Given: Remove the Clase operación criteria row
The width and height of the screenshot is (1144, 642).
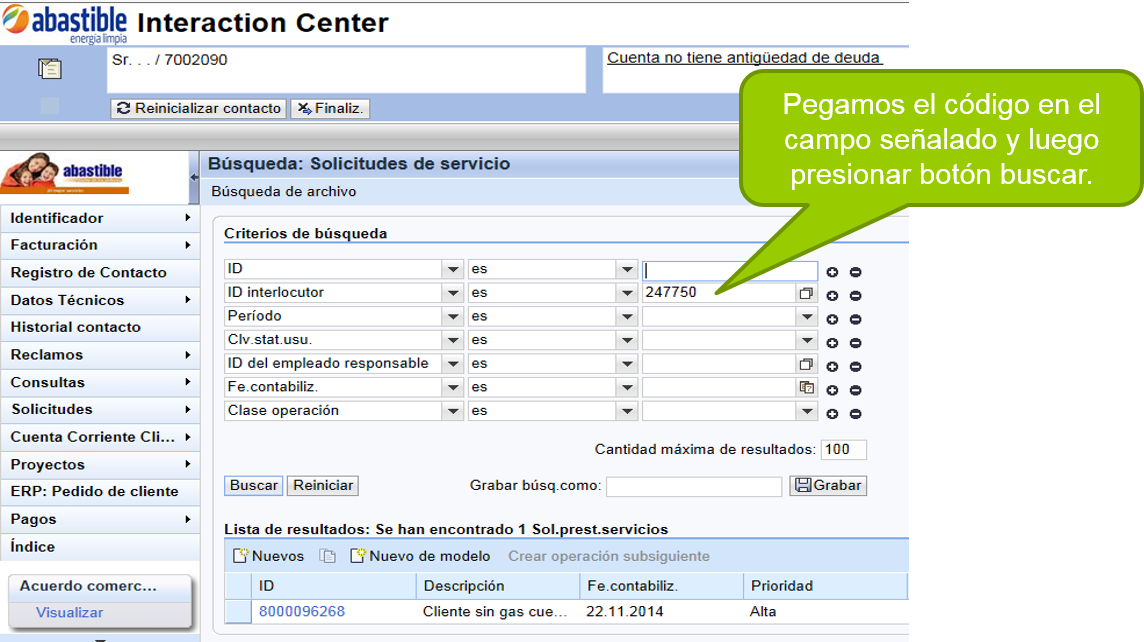Looking at the screenshot, I should (855, 414).
